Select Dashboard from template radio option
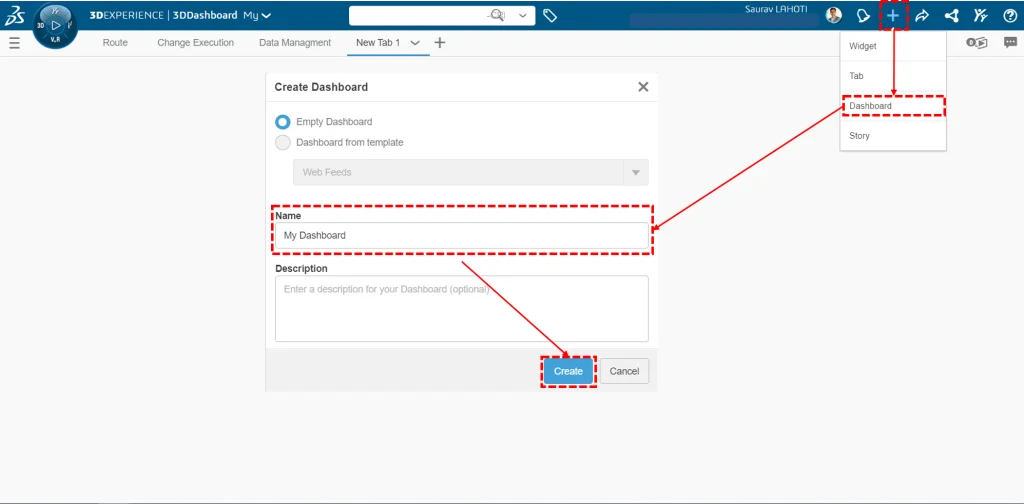 283,143
